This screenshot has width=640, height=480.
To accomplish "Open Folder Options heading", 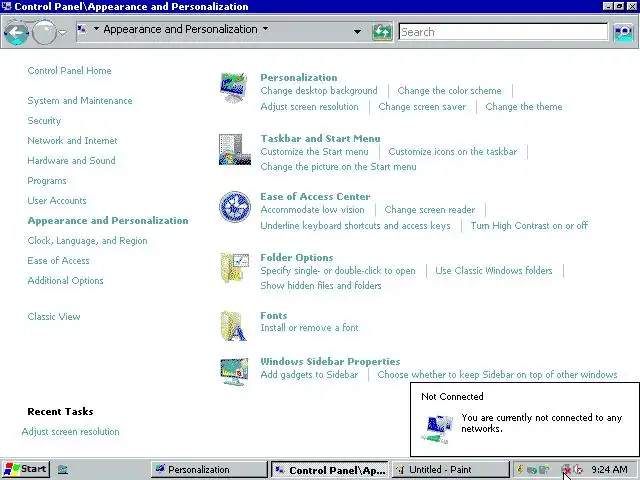I will (x=297, y=258).
